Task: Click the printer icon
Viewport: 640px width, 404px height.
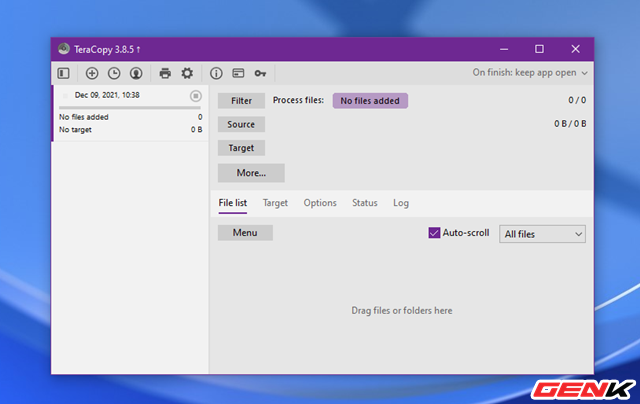Action: [x=165, y=73]
